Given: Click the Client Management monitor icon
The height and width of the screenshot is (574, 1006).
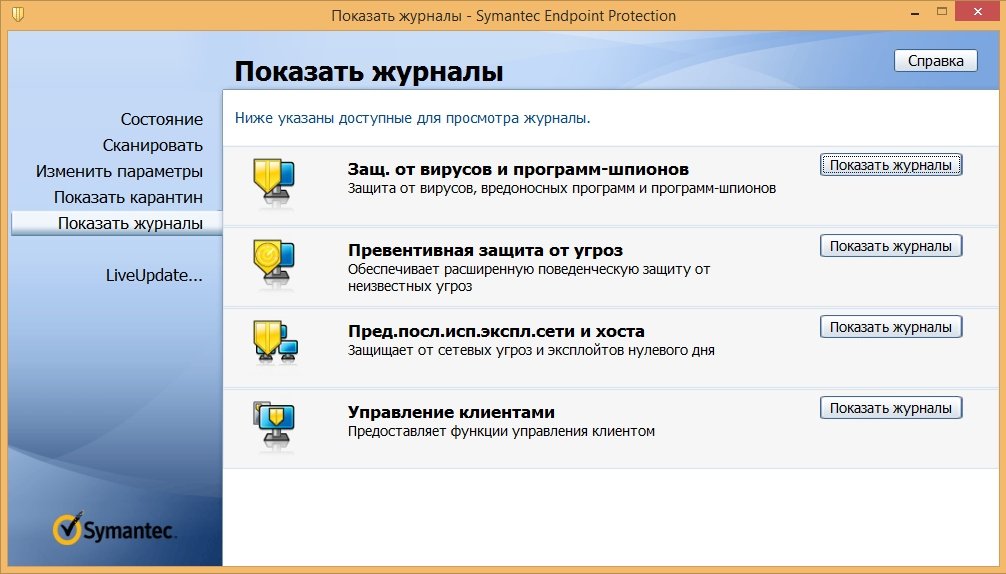Looking at the screenshot, I should (x=274, y=426).
